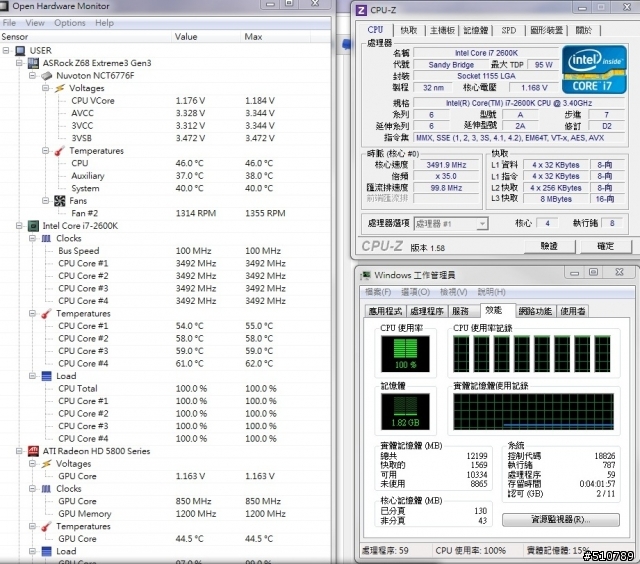Click the Clocks icon under Intel Core i7-2600K
Viewport: 640px width, 564px height.
click(x=47, y=238)
